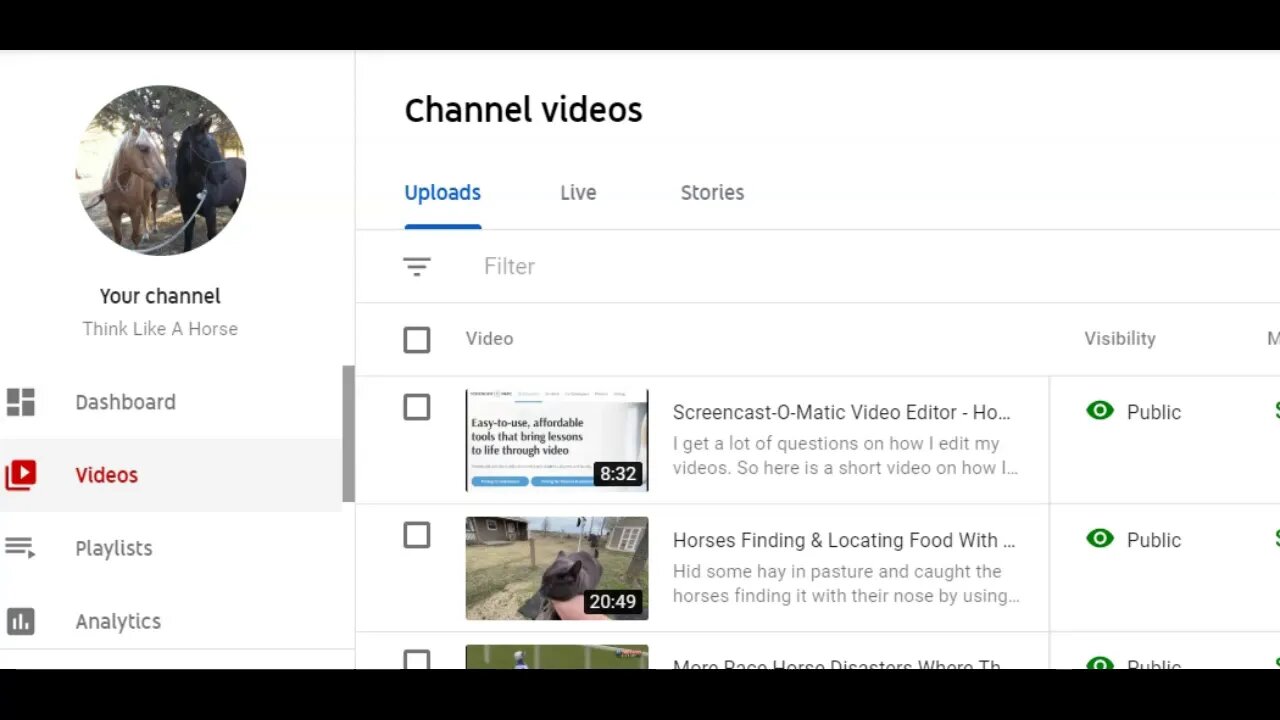The width and height of the screenshot is (1280, 720).
Task: Select Videos label in the sidebar
Action: tap(106, 475)
